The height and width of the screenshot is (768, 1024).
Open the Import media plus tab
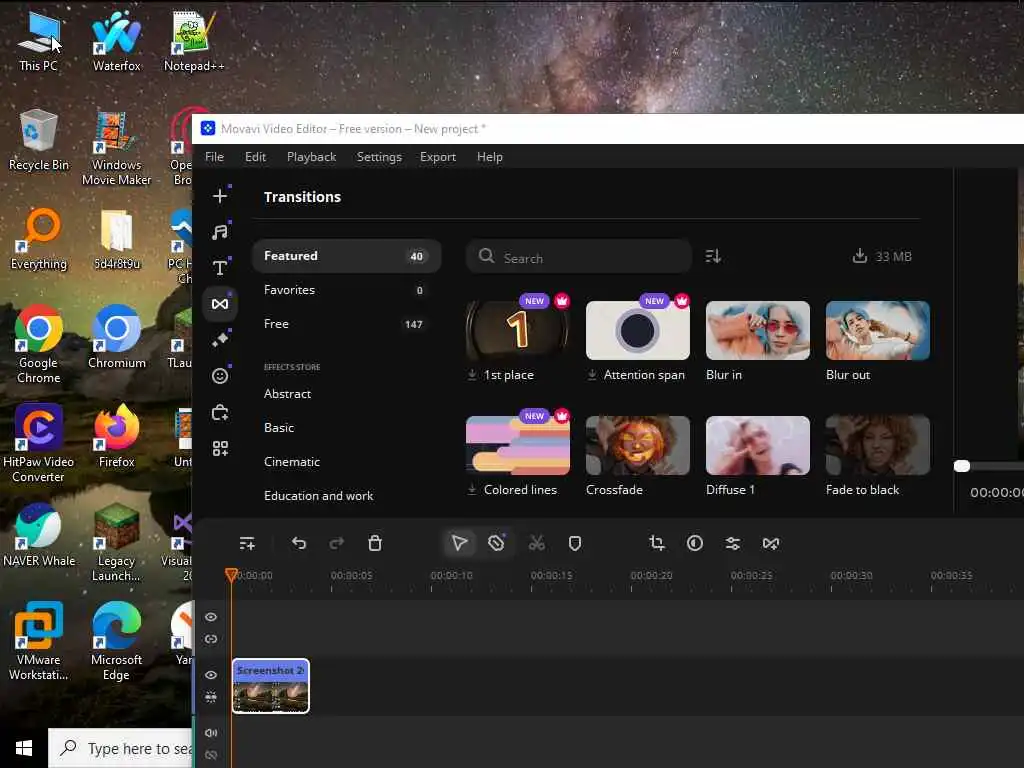coord(220,196)
